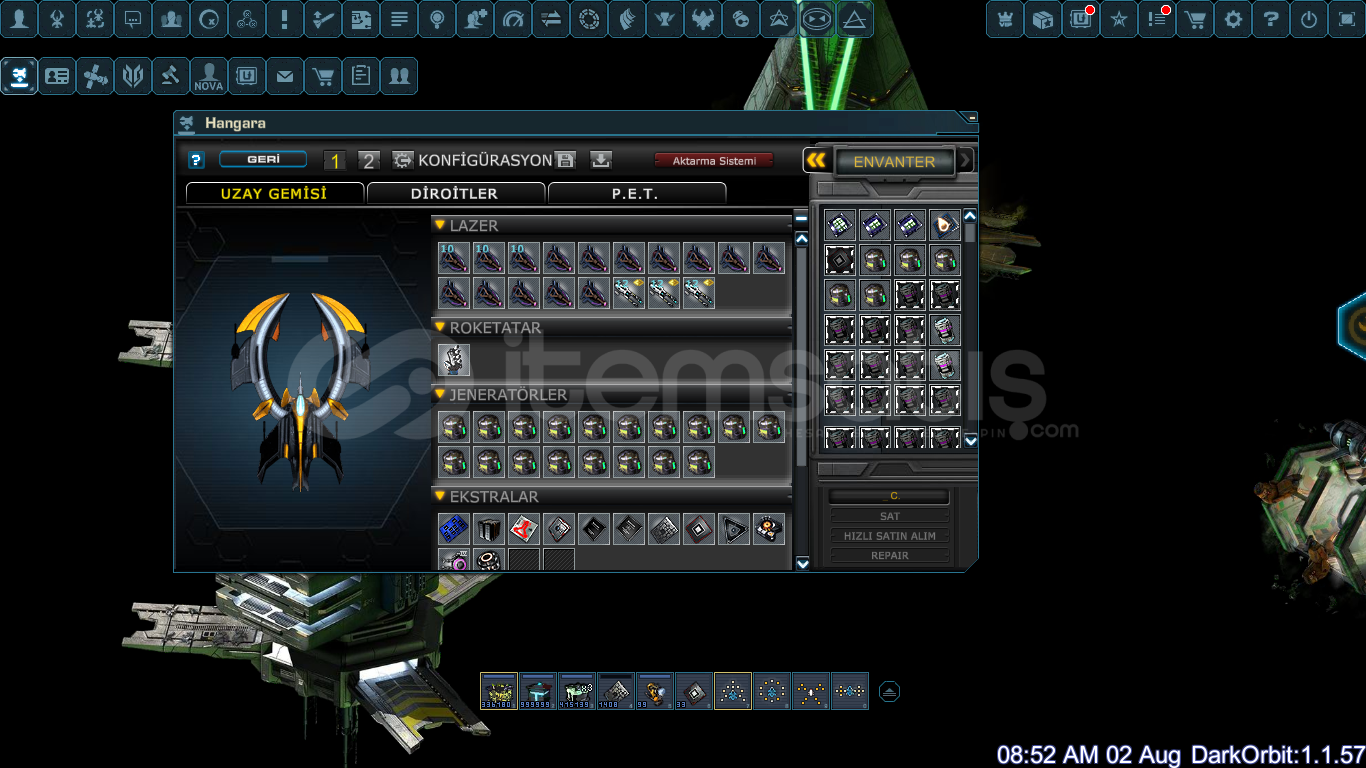Switch to the UZAY GEMİSİ tab
The height and width of the screenshot is (768, 1366).
click(275, 193)
